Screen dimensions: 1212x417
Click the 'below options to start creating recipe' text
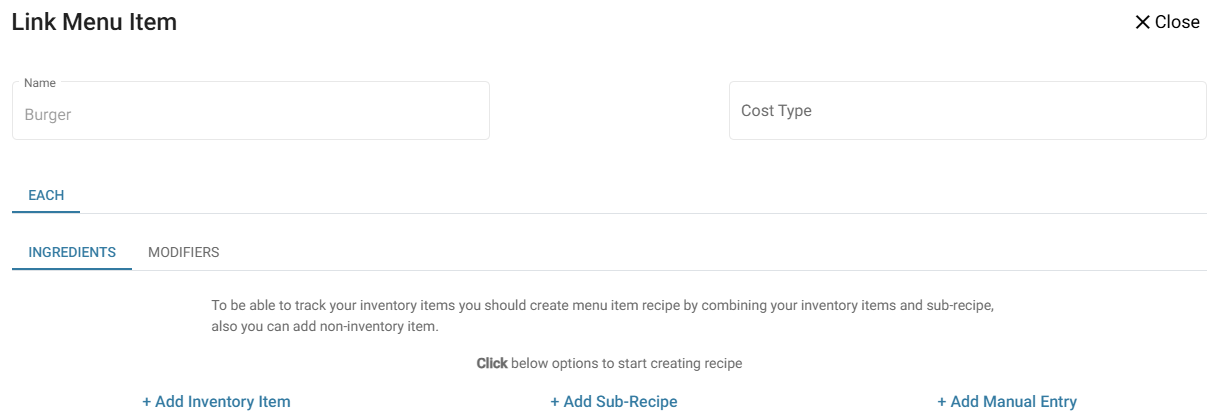click(x=626, y=364)
